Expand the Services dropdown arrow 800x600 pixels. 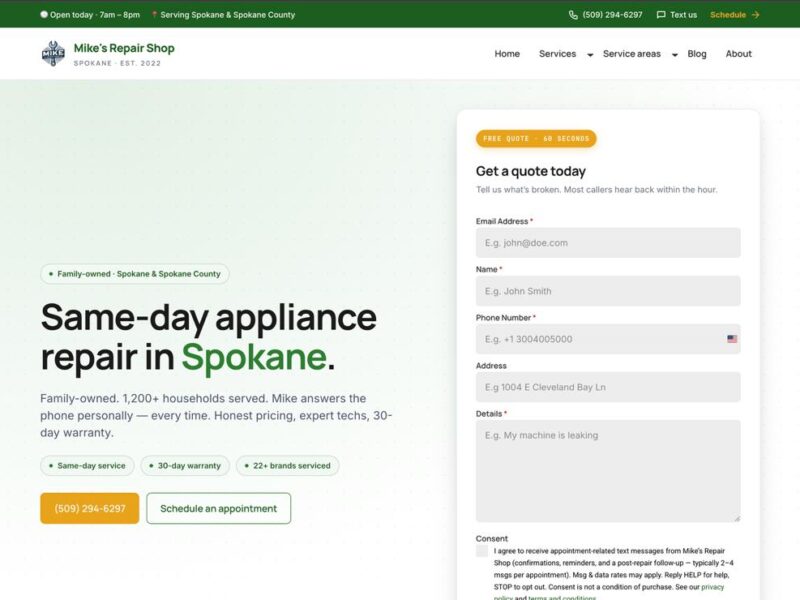coord(590,55)
